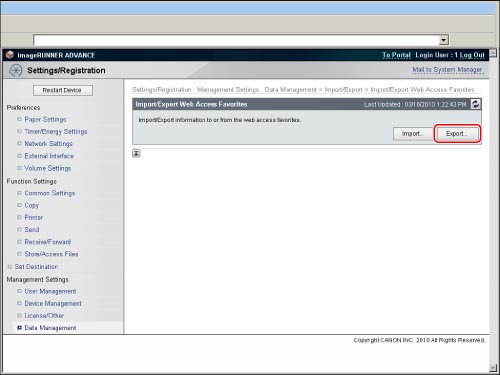Select Paper Settings in the sidebar
The width and height of the screenshot is (500, 375).
pos(45,119)
